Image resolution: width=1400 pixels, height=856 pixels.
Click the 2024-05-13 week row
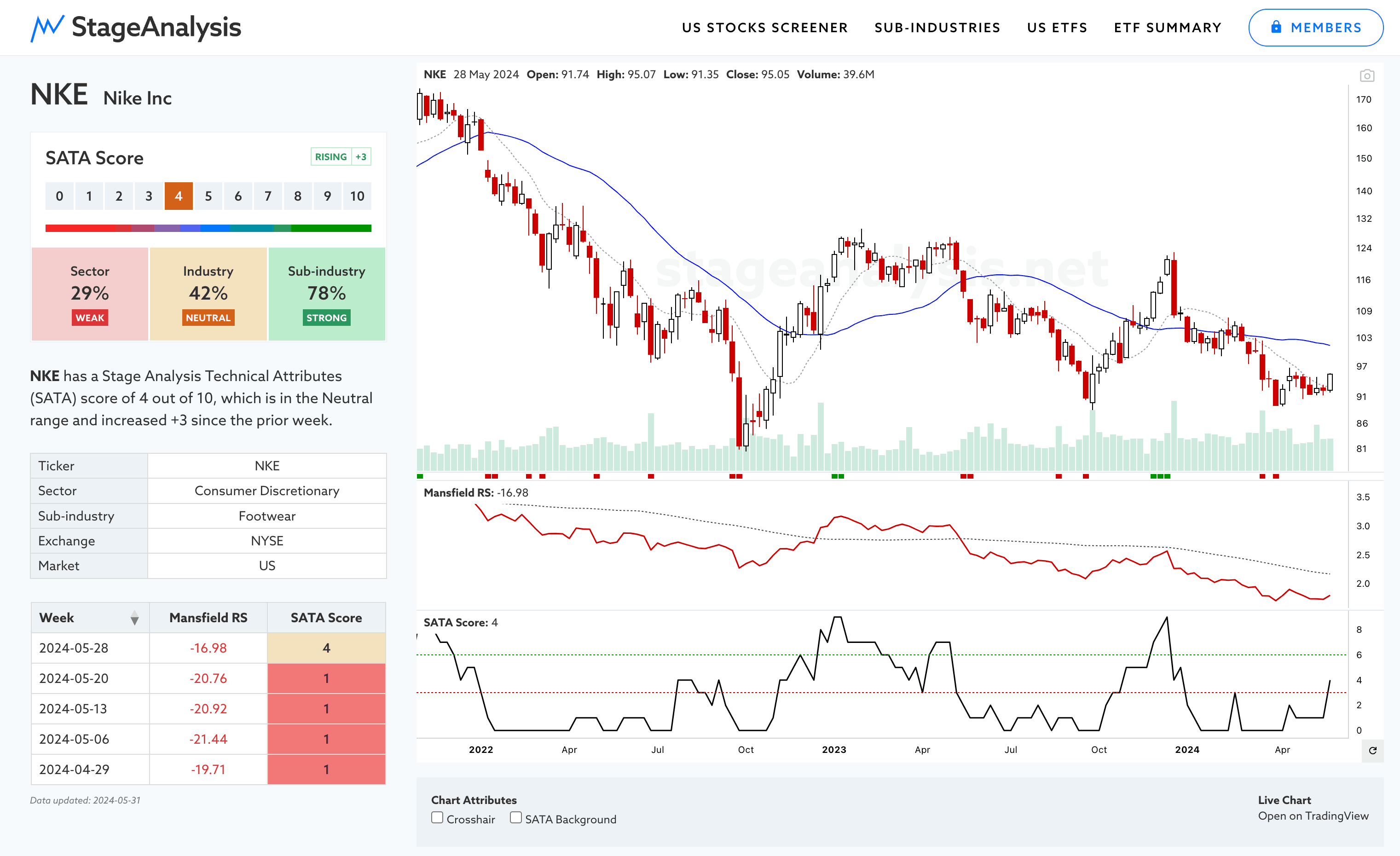(208, 709)
